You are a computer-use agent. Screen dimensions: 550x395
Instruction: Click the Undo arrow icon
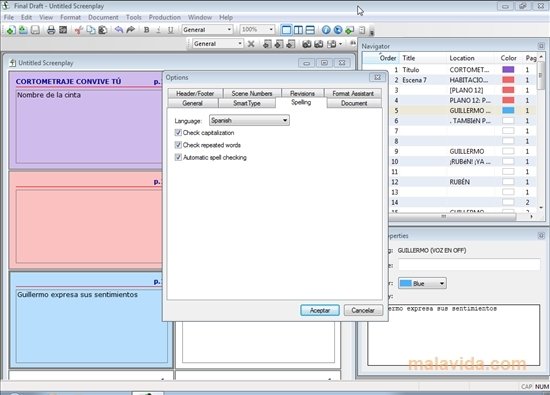tap(119, 30)
